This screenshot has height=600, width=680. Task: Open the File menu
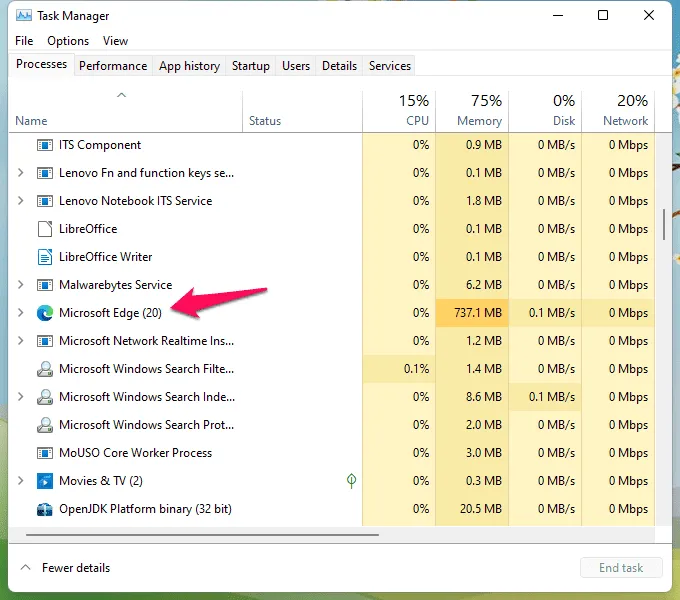(x=24, y=41)
